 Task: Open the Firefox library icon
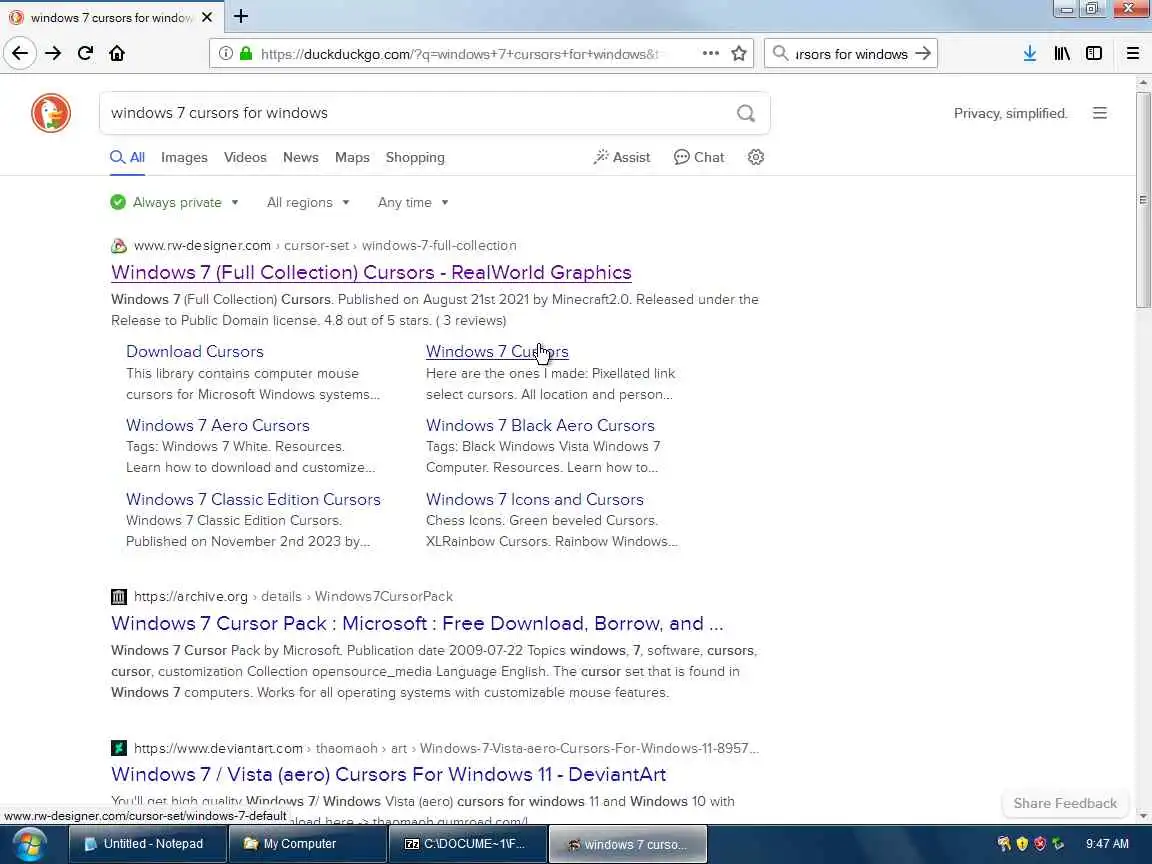pyautogui.click(x=1062, y=53)
